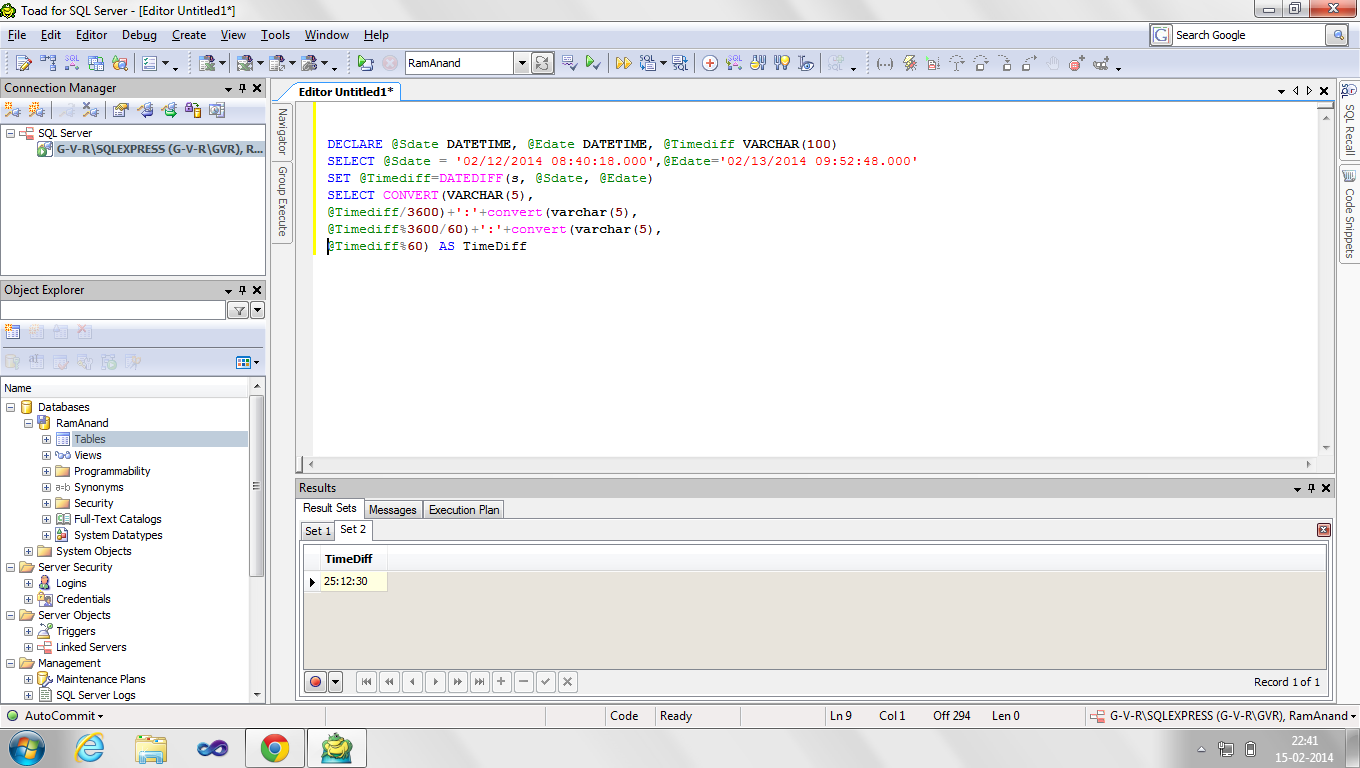1360x768 pixels.
Task: Open the RamAnand database dropdown on the toolbar
Action: (x=522, y=61)
